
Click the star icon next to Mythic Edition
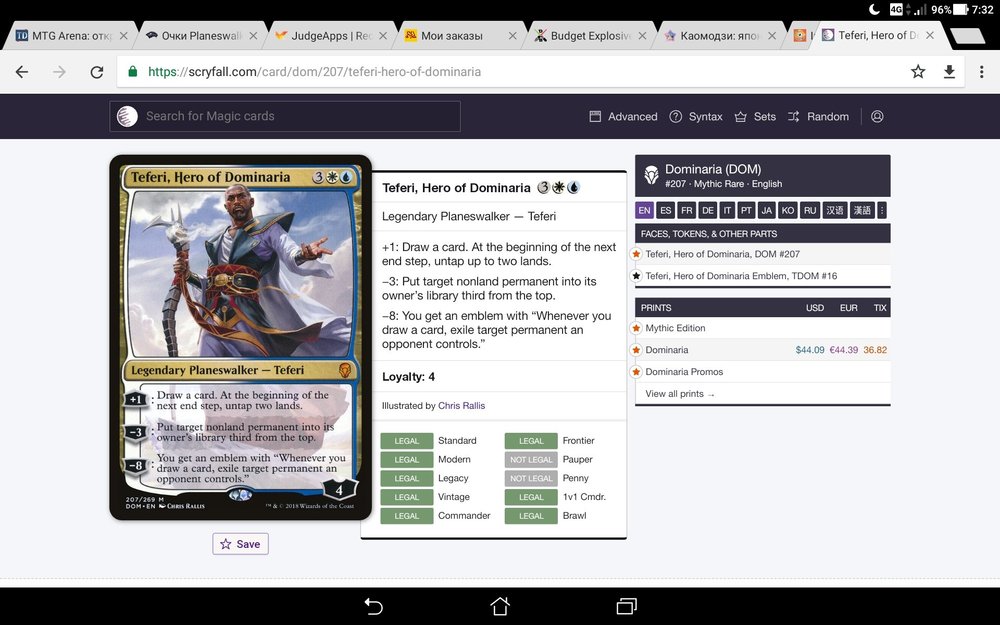tap(635, 327)
